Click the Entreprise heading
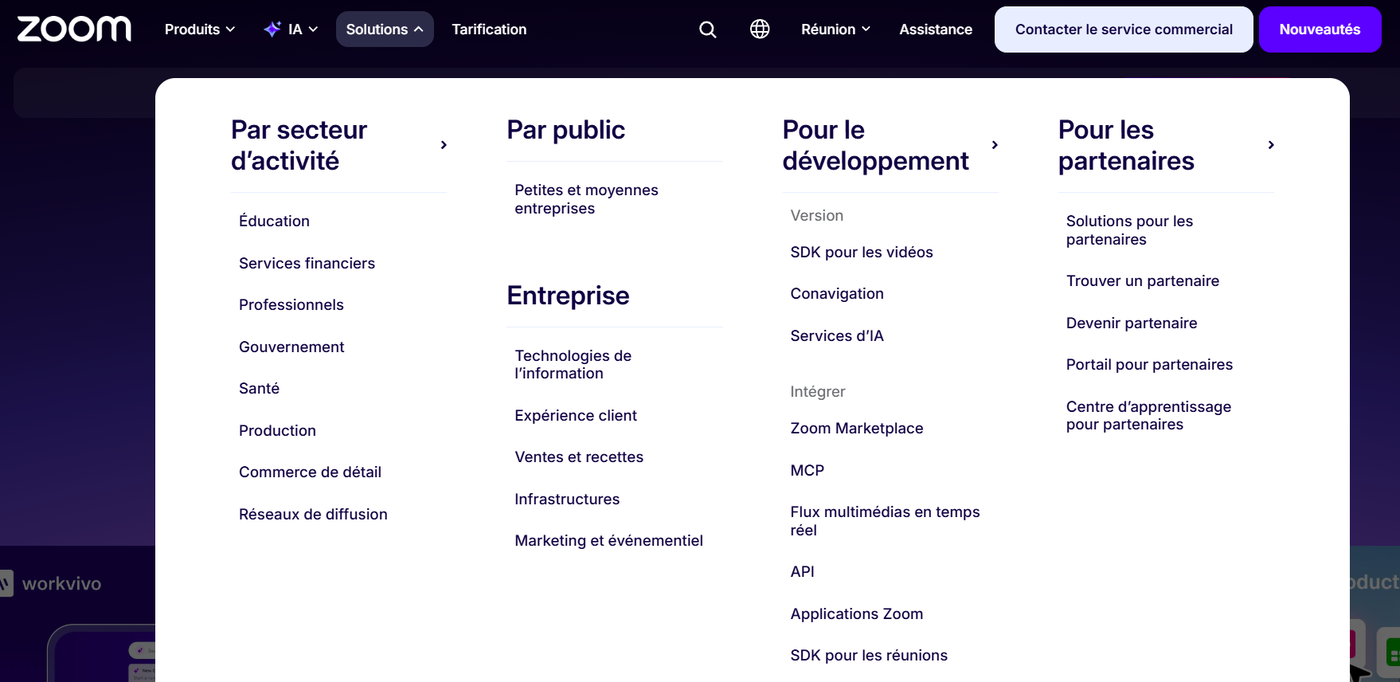Viewport: 1400px width, 682px height. pos(568,296)
